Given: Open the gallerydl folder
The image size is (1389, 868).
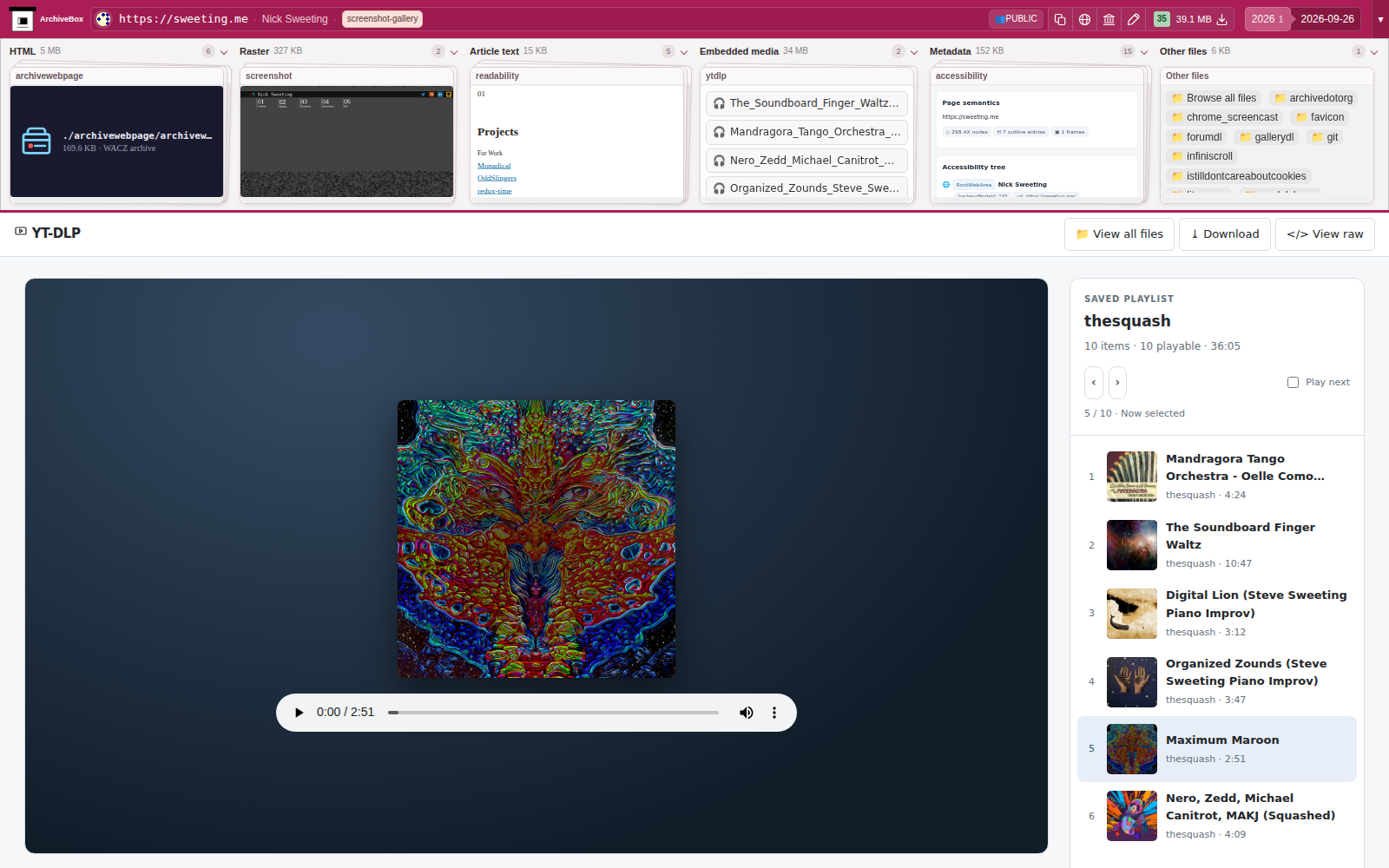Looking at the screenshot, I should (x=1267, y=137).
